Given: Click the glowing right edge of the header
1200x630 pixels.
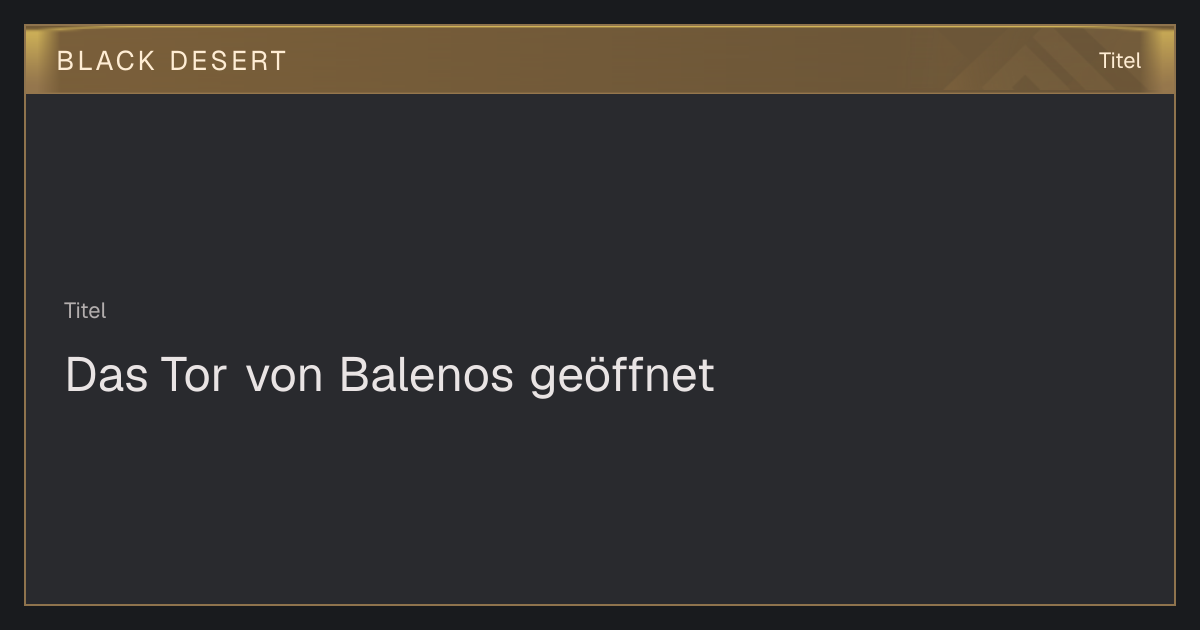Looking at the screenshot, I should click(1167, 60).
